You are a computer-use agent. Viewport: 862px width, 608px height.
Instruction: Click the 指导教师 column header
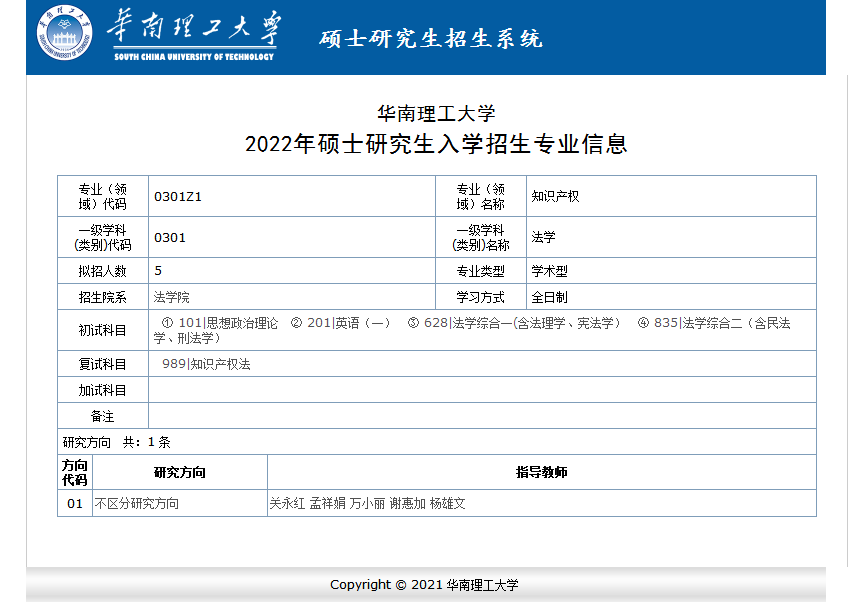(541, 472)
